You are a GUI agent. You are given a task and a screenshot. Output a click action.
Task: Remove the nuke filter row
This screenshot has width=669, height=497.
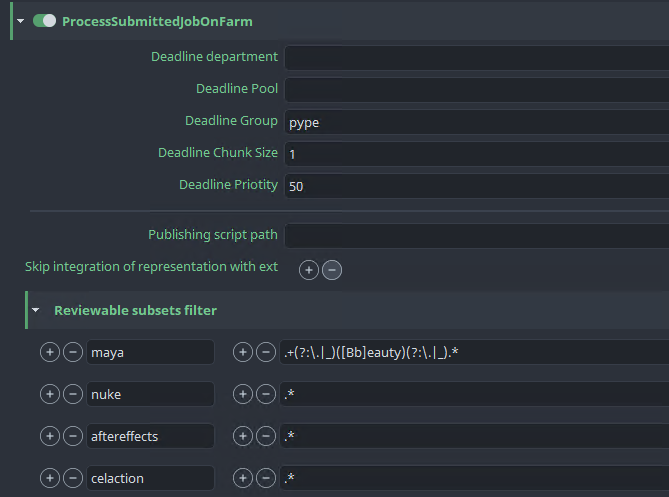pyautogui.click(x=73, y=394)
